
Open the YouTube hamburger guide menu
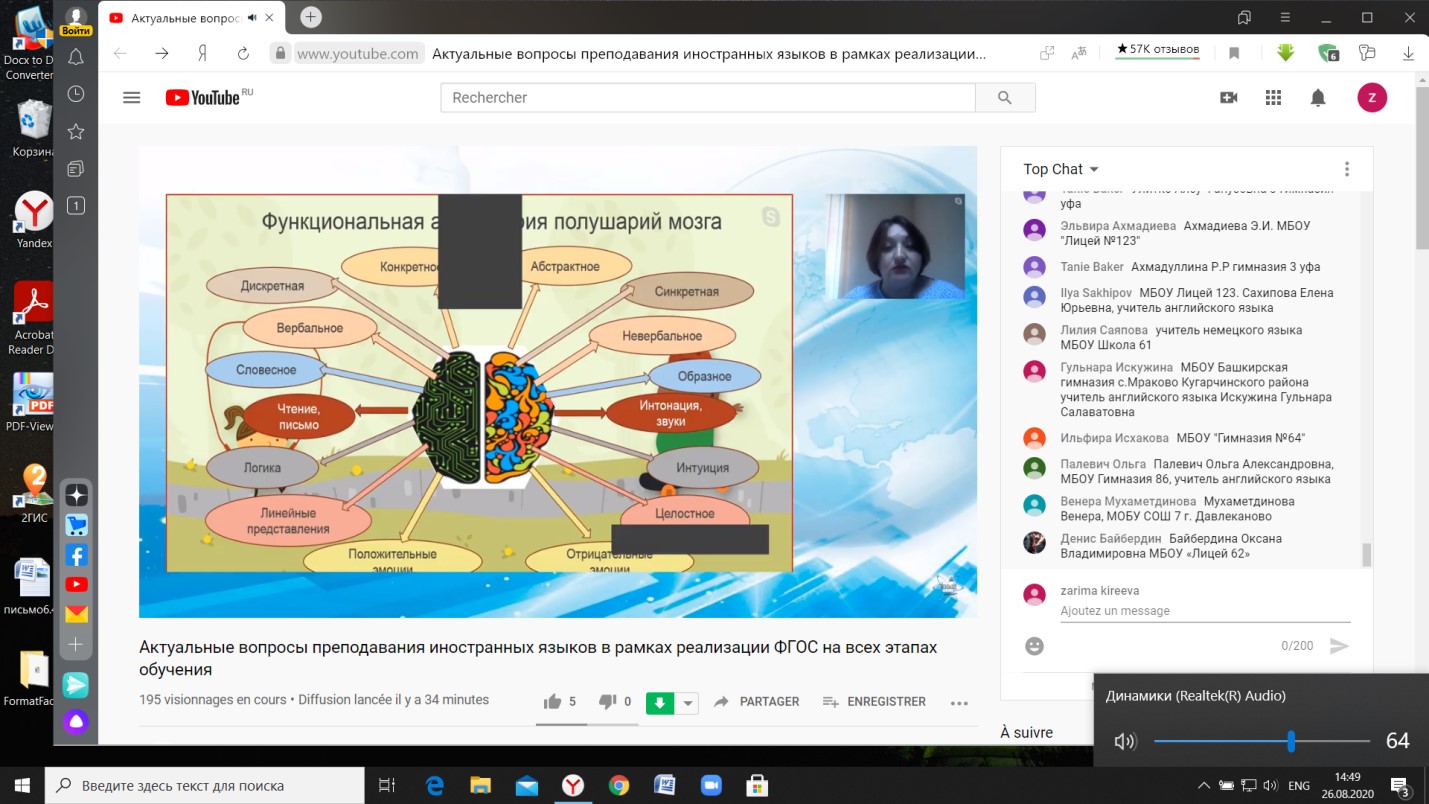pos(131,97)
